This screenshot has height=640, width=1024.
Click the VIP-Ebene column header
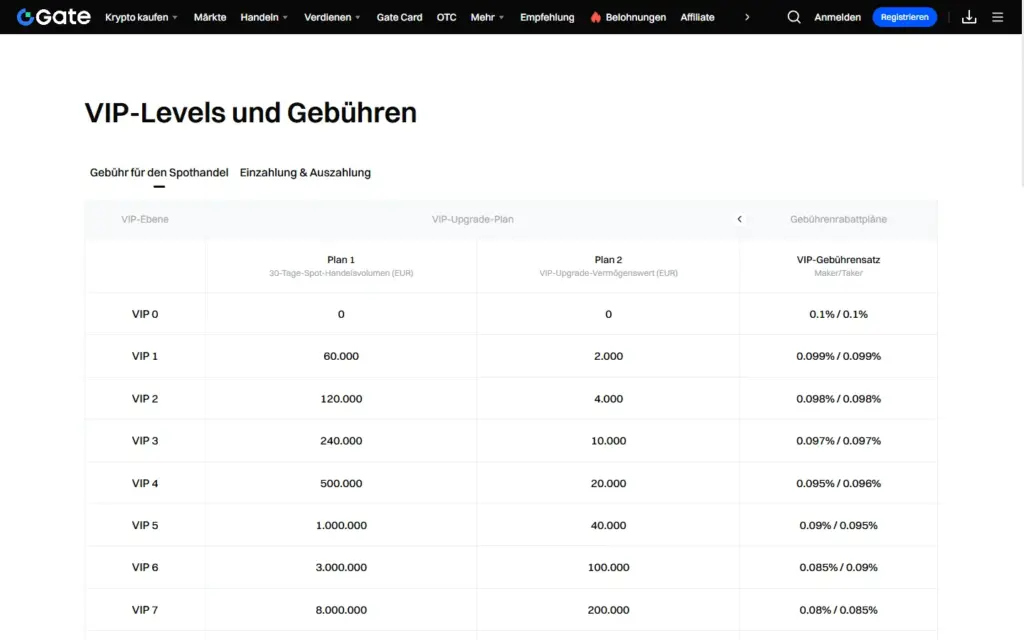[144, 219]
